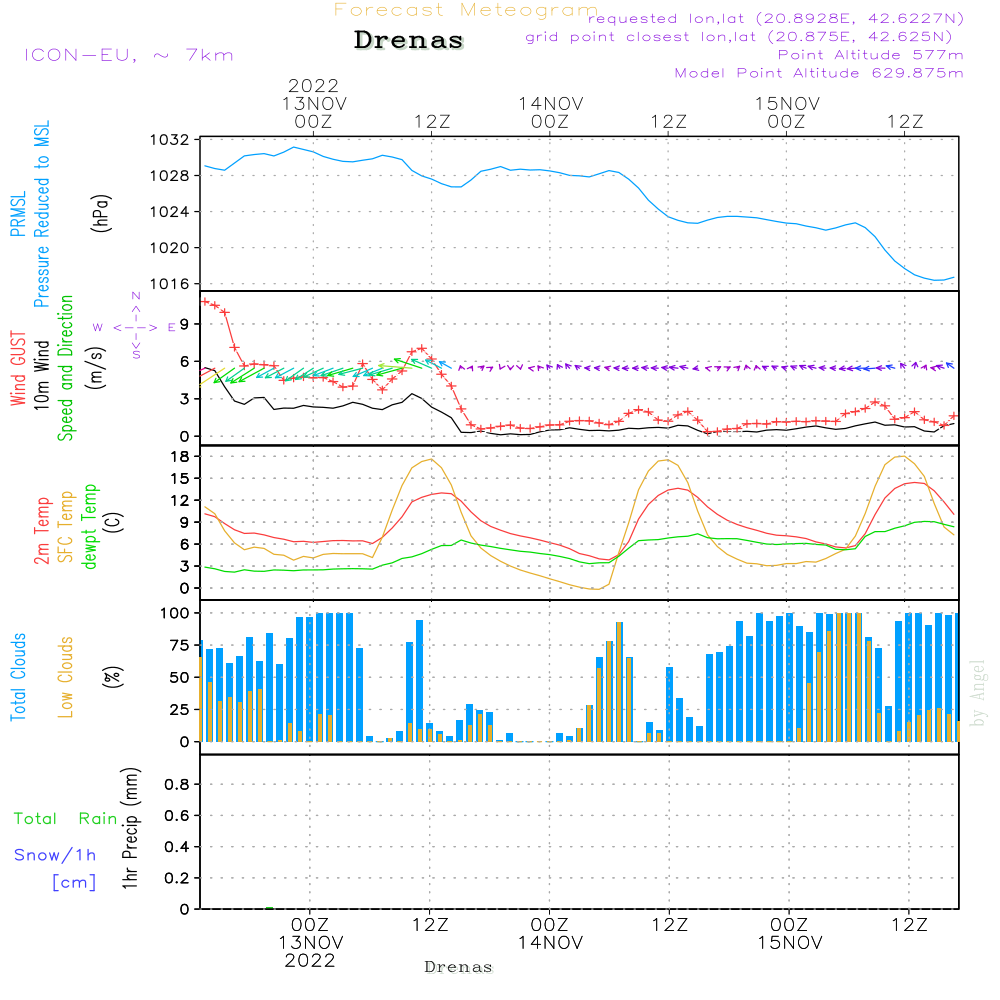Click the 'Pressure Reduced to MSL' label
Viewport: 1000px width, 1000px height.
coord(41,214)
